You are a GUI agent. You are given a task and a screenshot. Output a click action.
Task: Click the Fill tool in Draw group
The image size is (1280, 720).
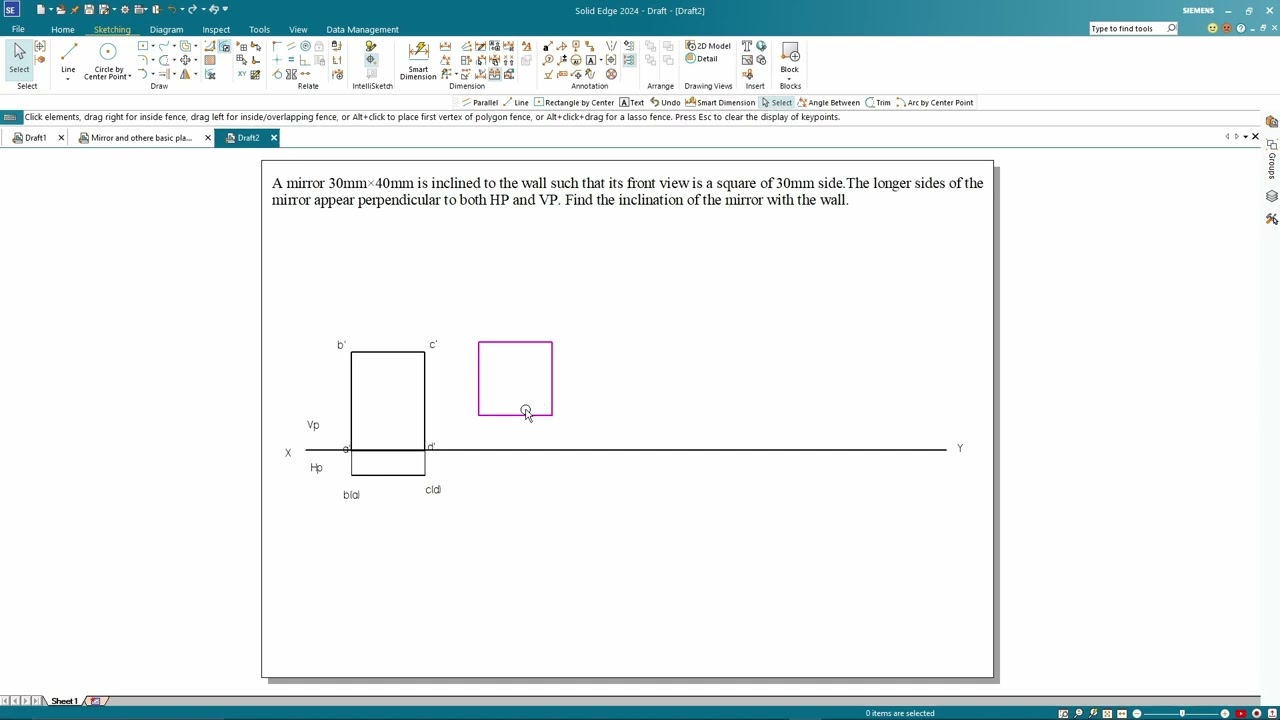210,60
